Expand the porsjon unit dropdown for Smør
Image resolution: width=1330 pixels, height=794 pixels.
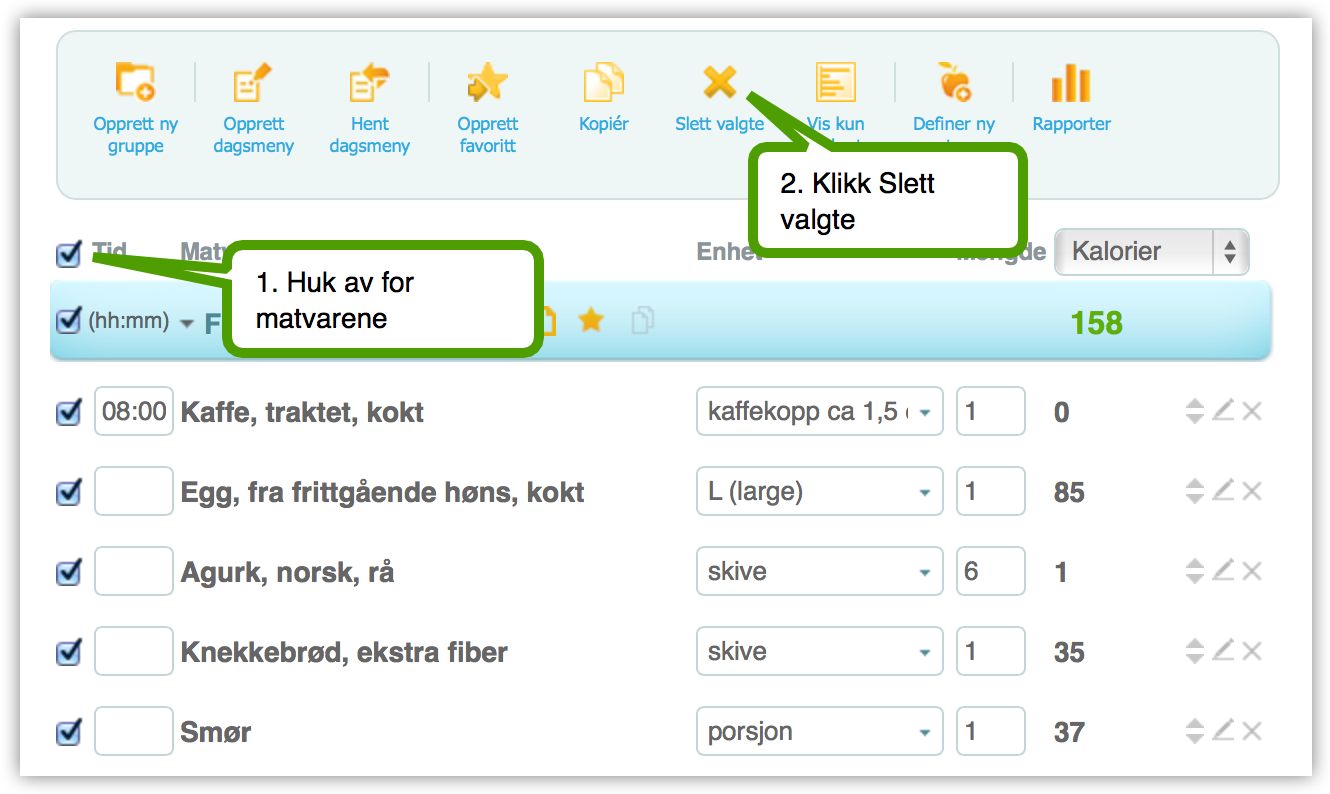(820, 732)
